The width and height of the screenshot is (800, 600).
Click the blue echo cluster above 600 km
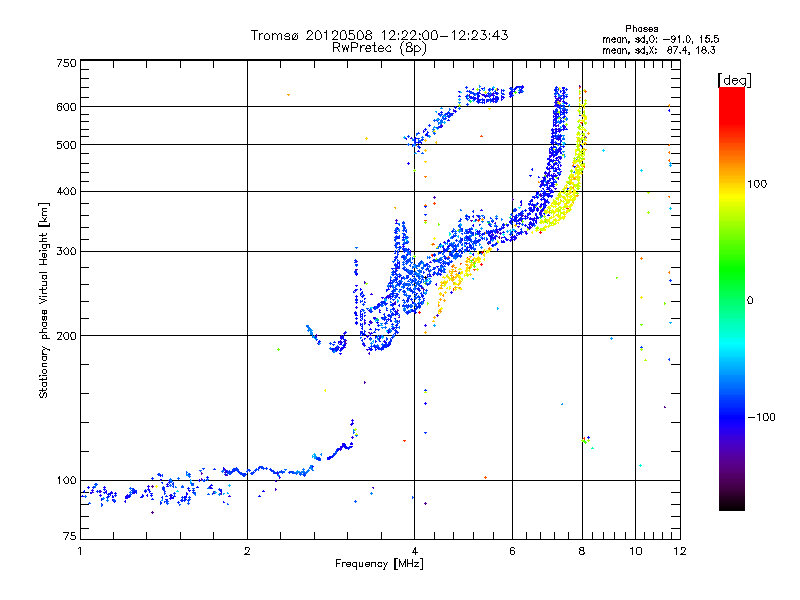click(485, 95)
